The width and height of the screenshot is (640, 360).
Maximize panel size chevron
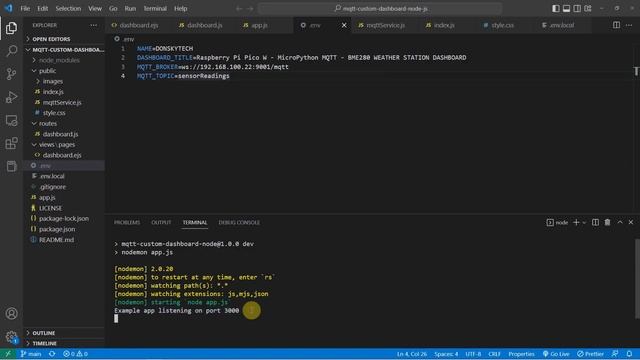620,222
